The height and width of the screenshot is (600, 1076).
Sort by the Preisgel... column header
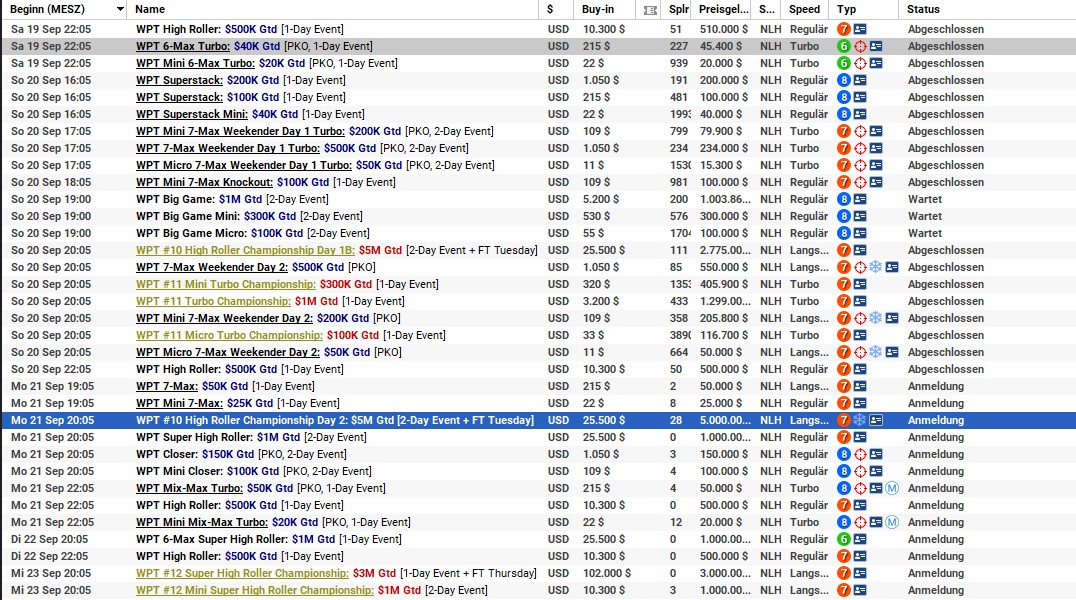(723, 10)
